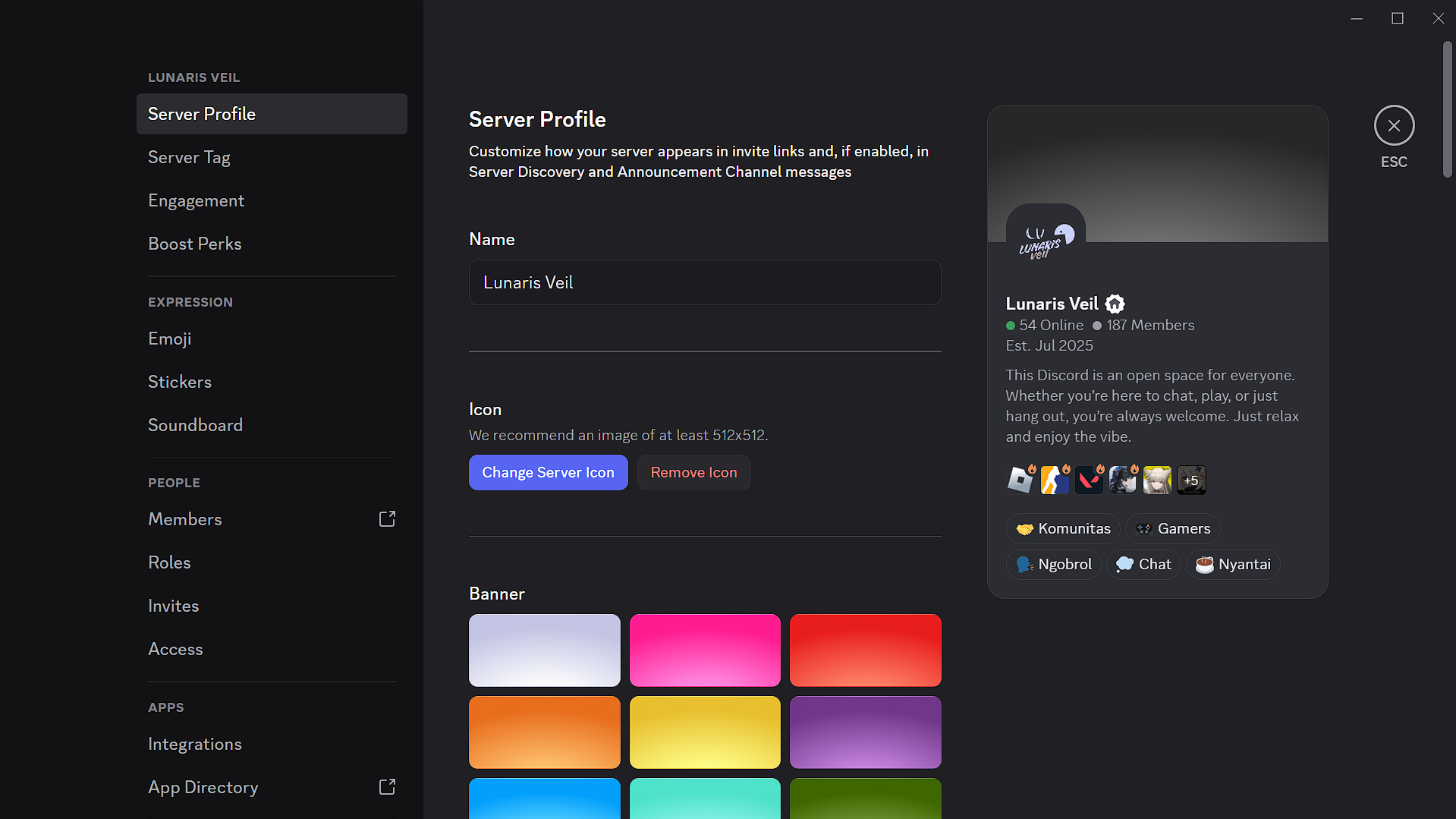The height and width of the screenshot is (819, 1456).
Task: Open Soundboard settings
Action: [x=272, y=425]
